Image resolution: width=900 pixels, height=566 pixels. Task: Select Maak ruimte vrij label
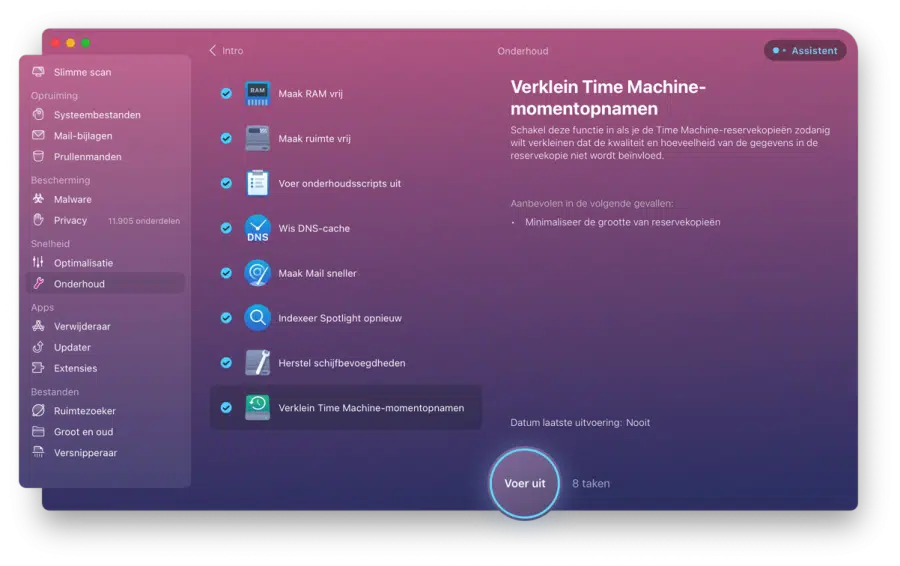coord(314,138)
